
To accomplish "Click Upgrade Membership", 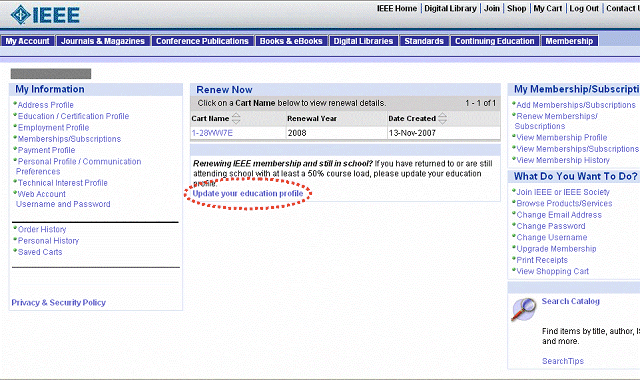I will coord(556,249).
